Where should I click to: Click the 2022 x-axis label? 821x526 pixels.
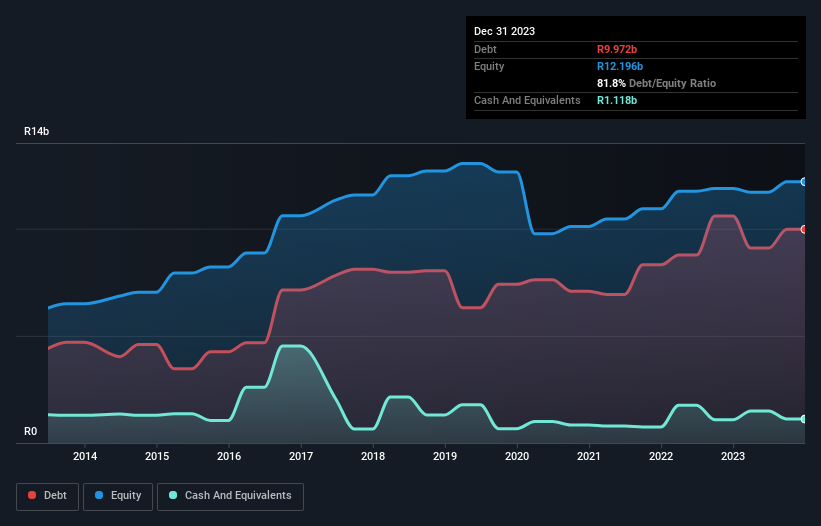[661, 456]
